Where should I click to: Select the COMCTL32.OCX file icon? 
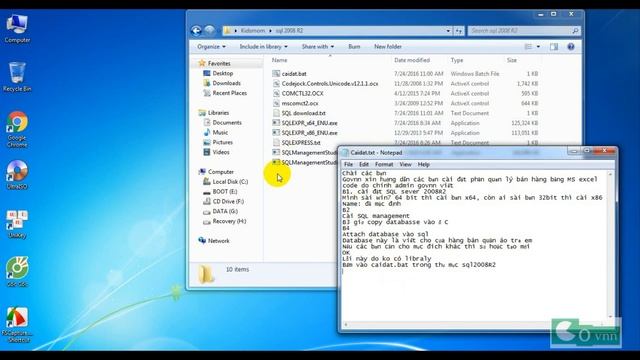pos(276,93)
